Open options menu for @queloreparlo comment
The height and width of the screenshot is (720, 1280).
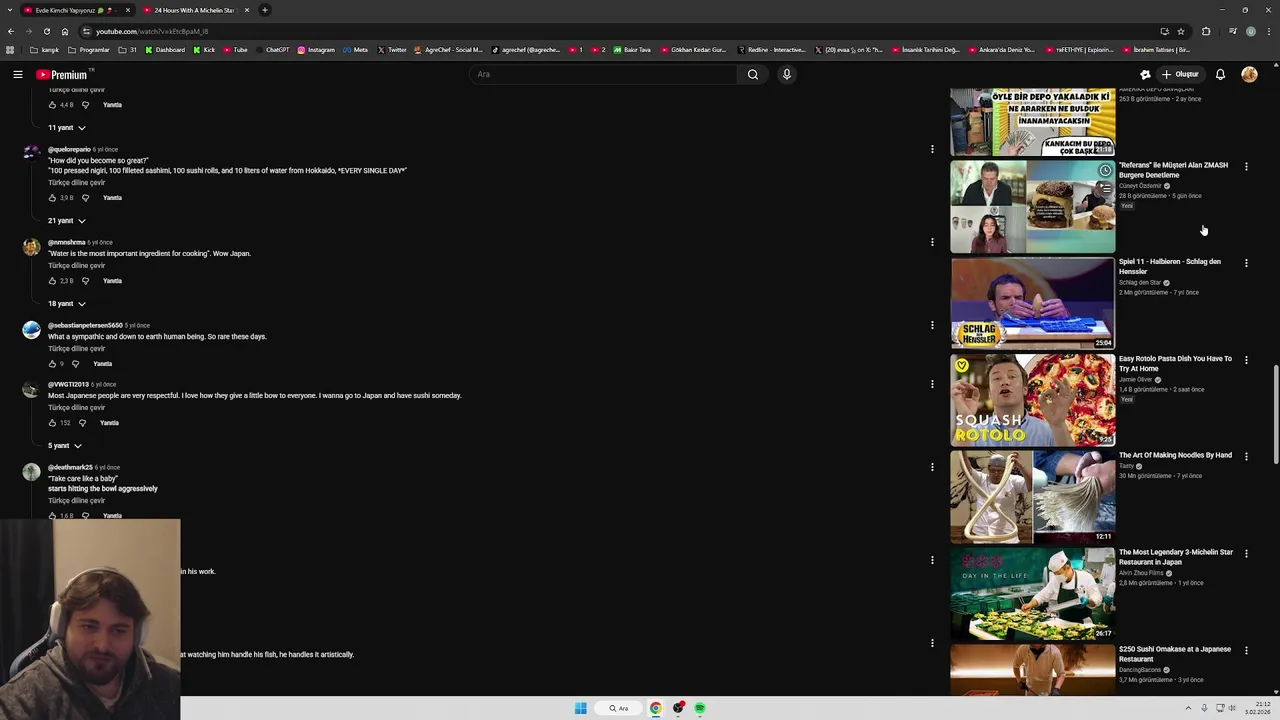pyautogui.click(x=932, y=149)
